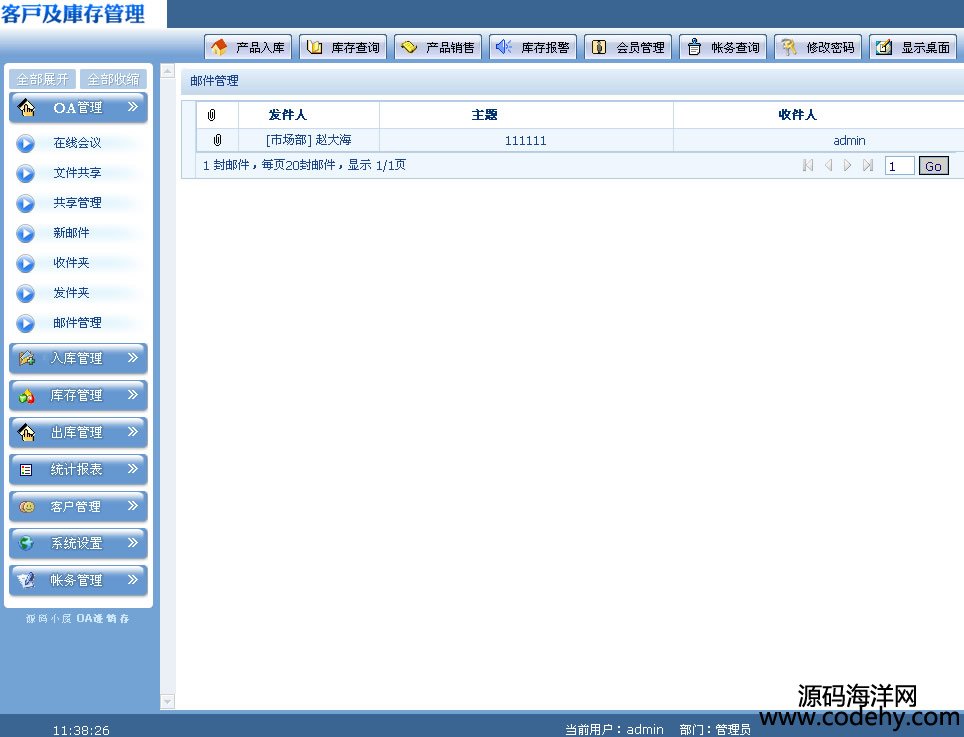This screenshot has width=964, height=737.
Task: Click the scroll-down arrow of the vertical scrollbar
Action: click(x=167, y=701)
